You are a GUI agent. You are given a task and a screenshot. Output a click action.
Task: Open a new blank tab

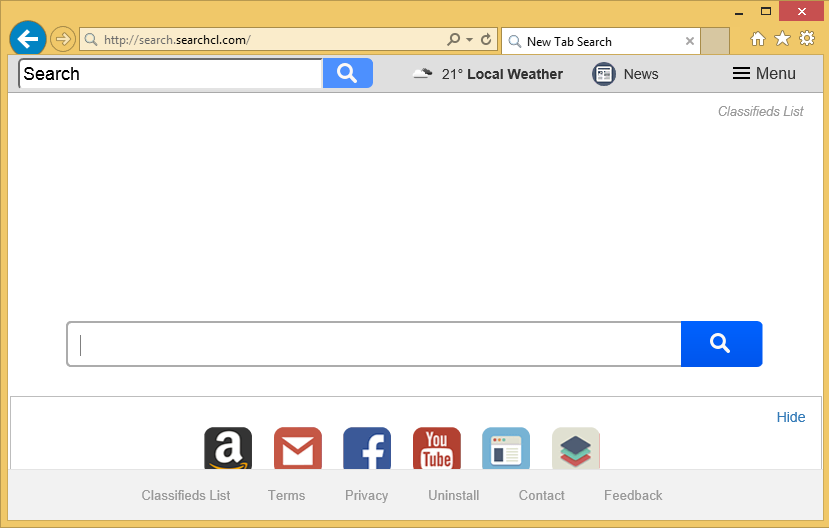pyautogui.click(x=715, y=41)
